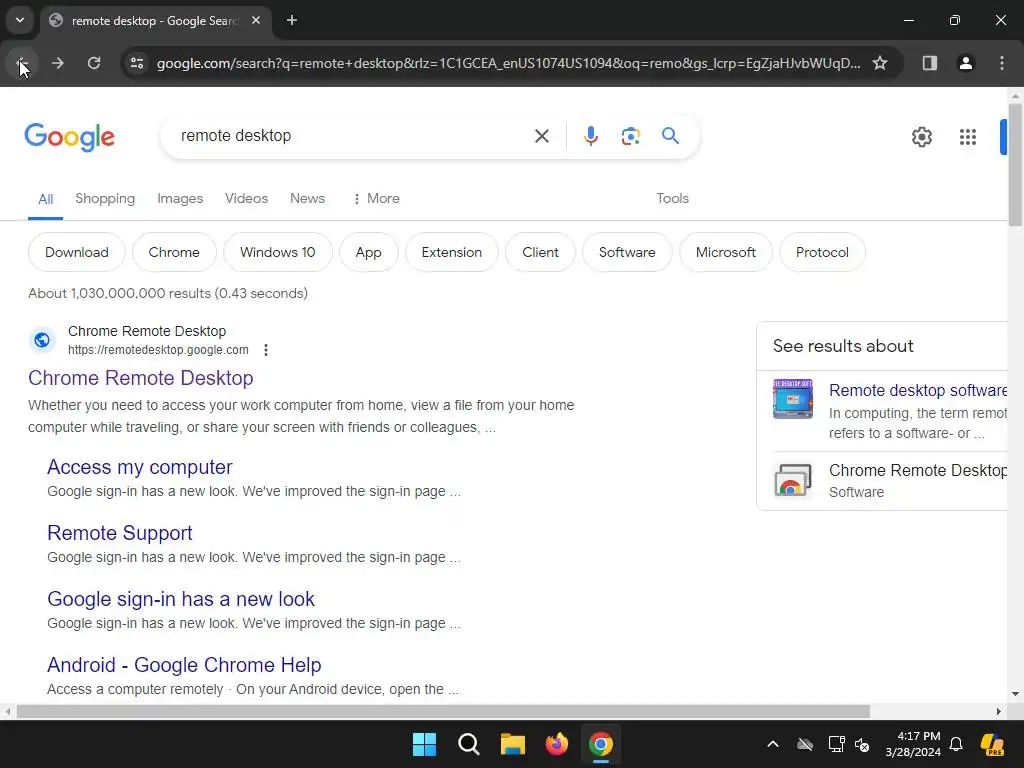Open the Chrome Remote Desktop result title
The width and height of the screenshot is (1024, 768).
[140, 378]
